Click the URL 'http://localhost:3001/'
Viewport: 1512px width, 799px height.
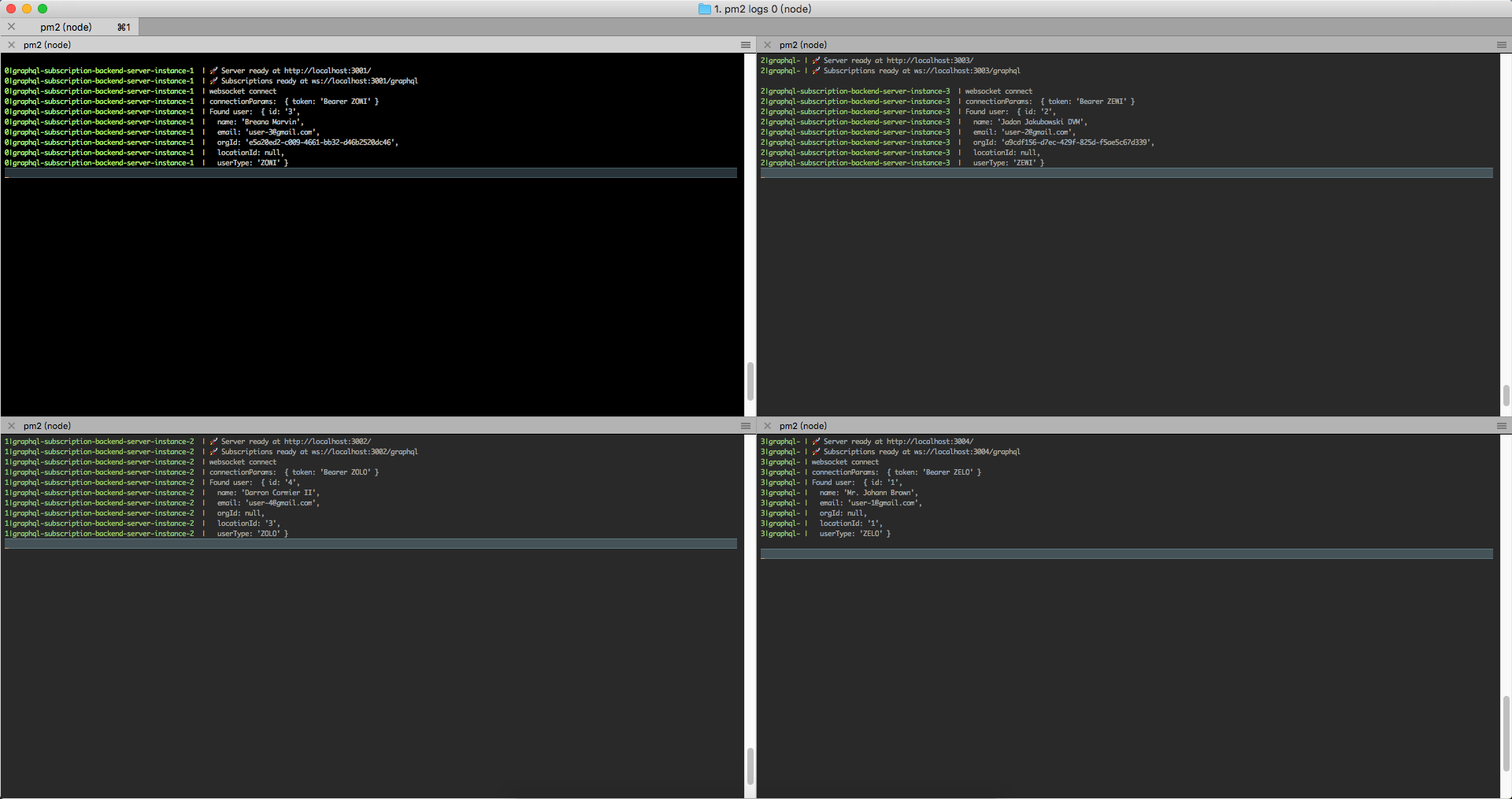pyautogui.click(x=328, y=71)
